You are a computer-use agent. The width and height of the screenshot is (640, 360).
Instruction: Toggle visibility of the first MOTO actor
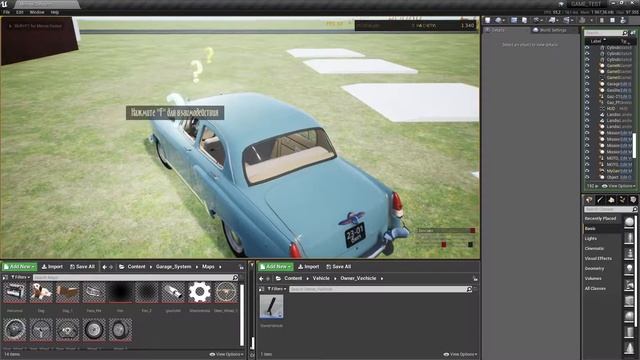(x=587, y=158)
